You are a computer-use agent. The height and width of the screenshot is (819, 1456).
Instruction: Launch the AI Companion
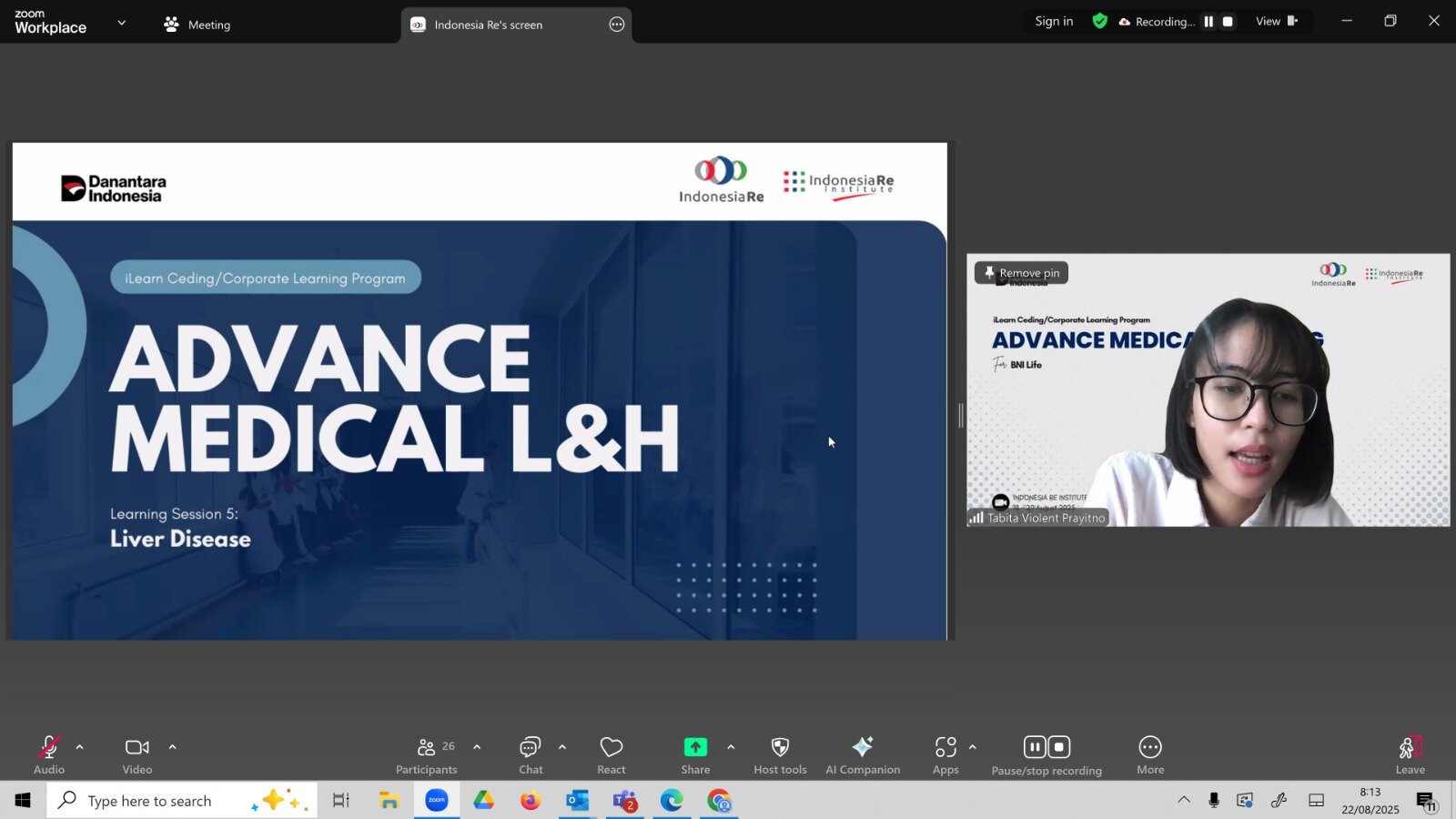pos(863,755)
